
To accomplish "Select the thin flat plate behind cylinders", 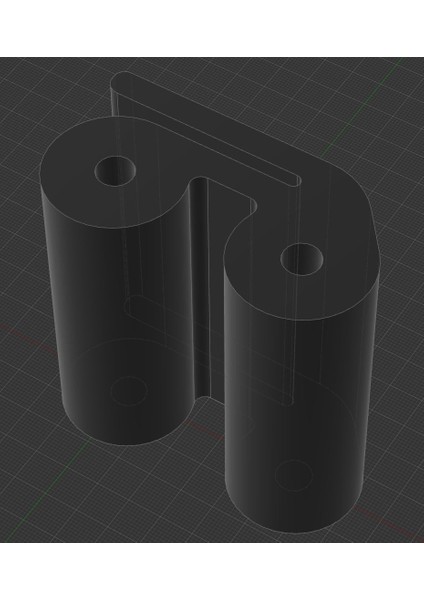I will 205,128.
